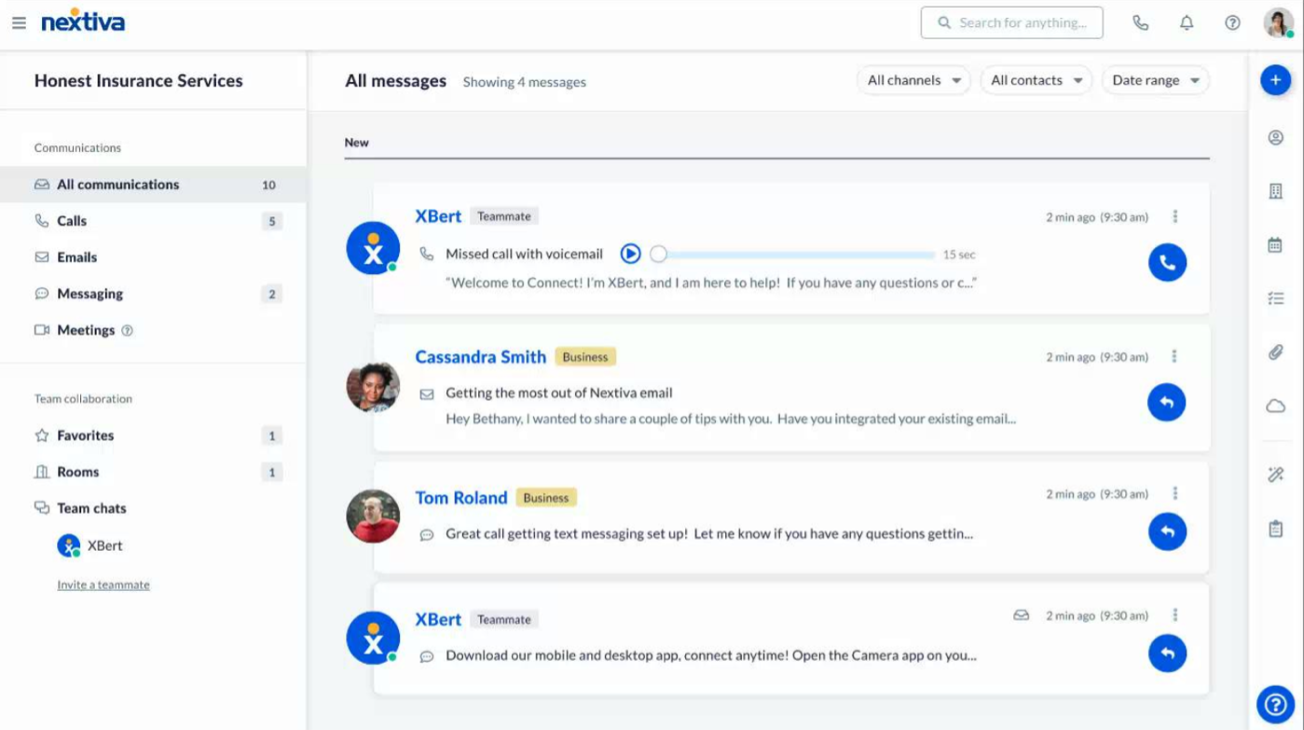Call back XBert with blue phone button
Viewport: 1304px width, 730px height.
[1167, 263]
